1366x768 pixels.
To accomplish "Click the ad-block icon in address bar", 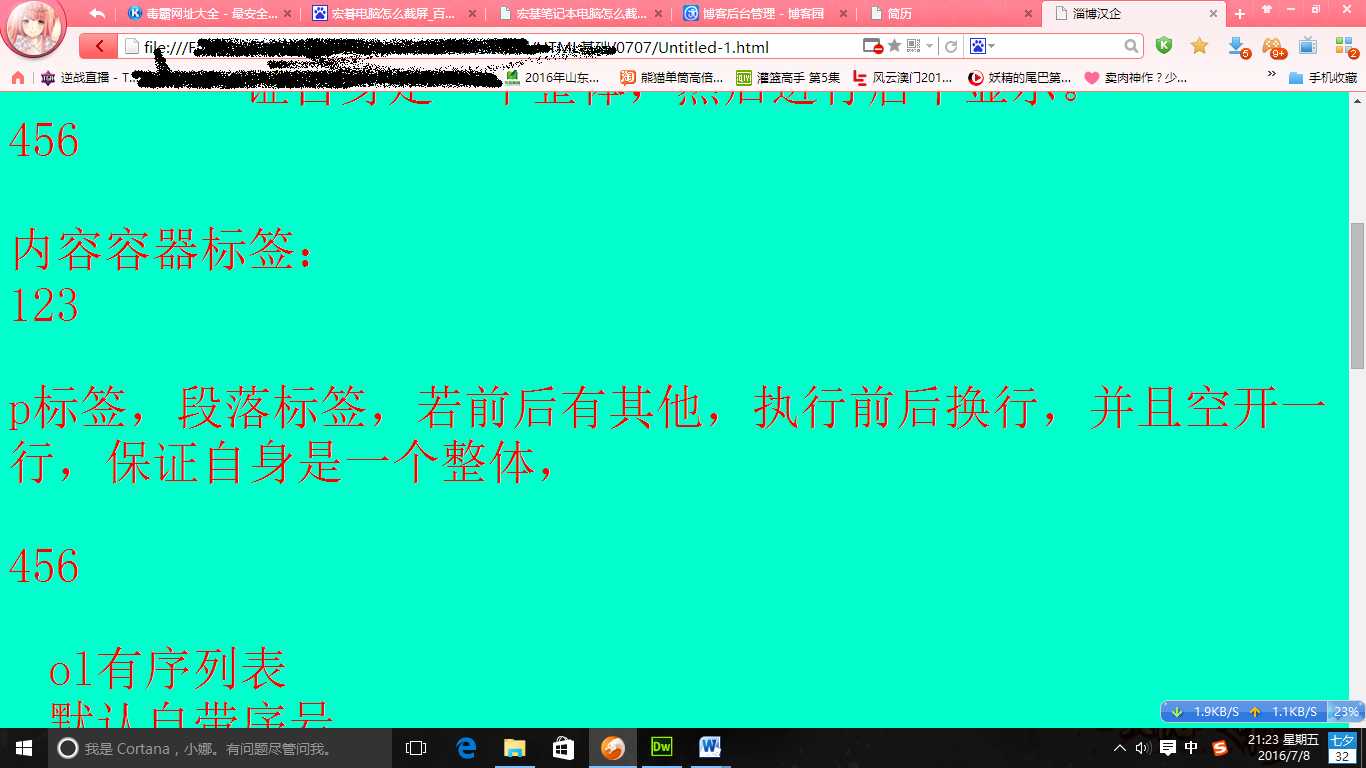I will click(872, 46).
